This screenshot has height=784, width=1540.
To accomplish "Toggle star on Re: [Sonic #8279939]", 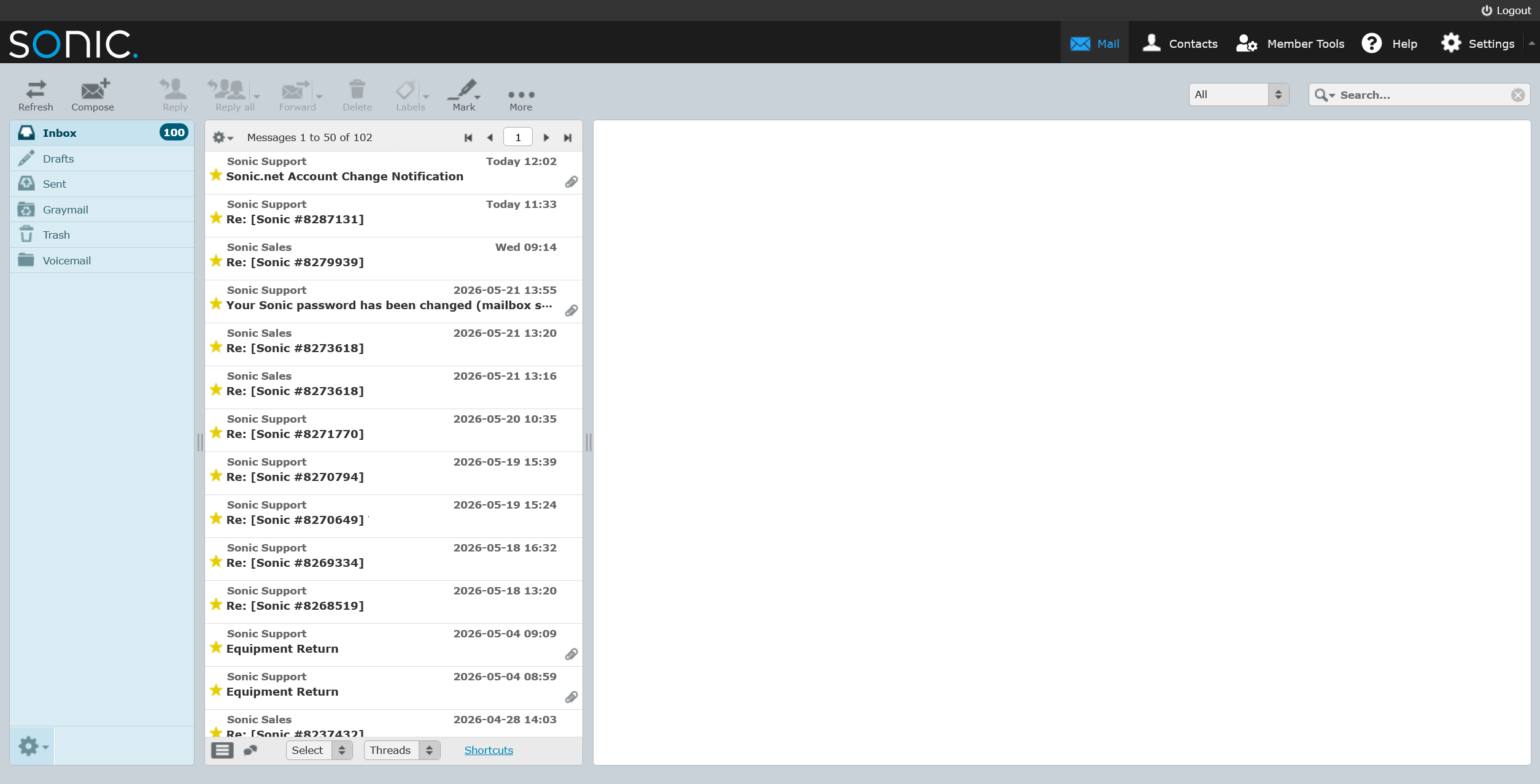I will tap(216, 261).
